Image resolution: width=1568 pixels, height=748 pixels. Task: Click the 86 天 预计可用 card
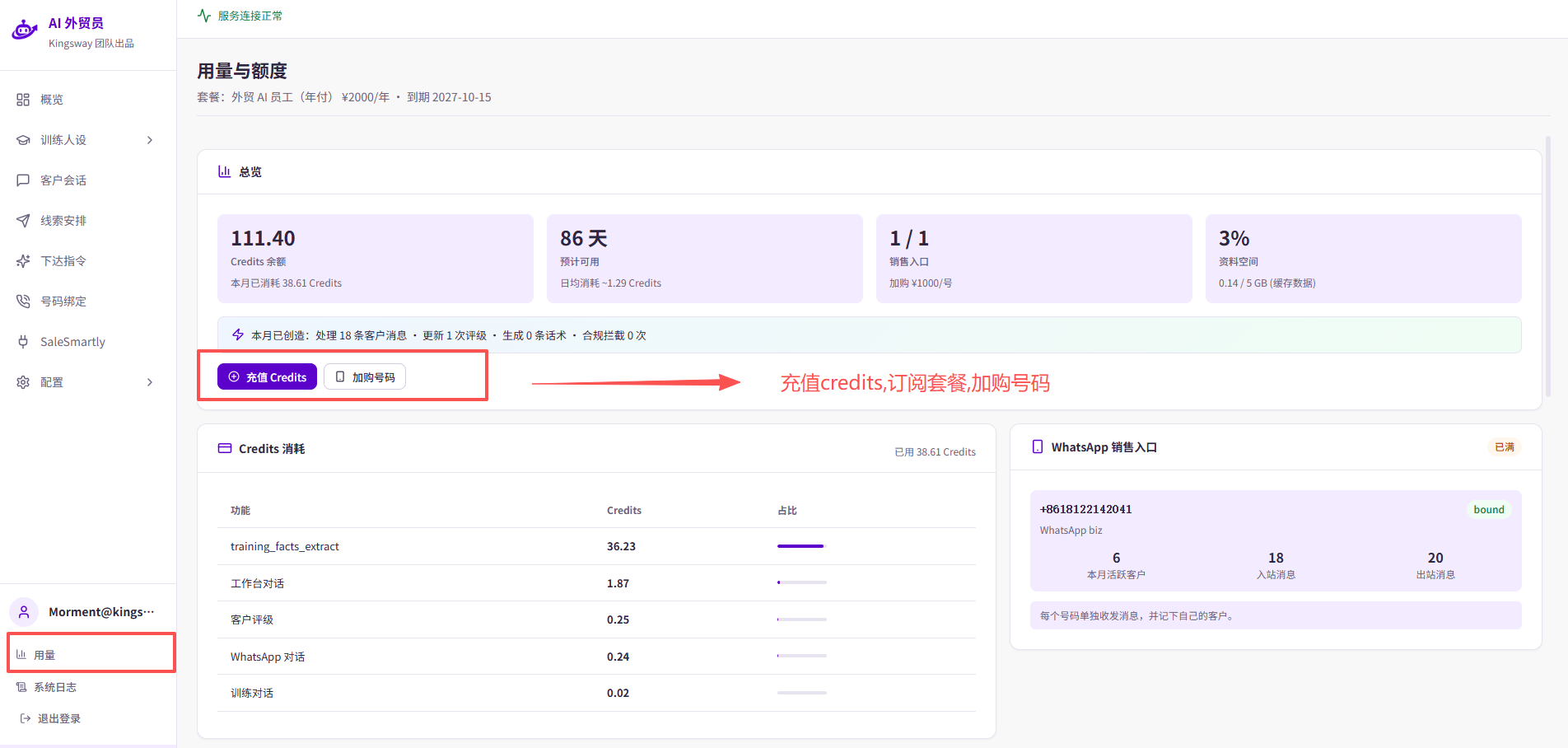pyautogui.click(x=705, y=259)
